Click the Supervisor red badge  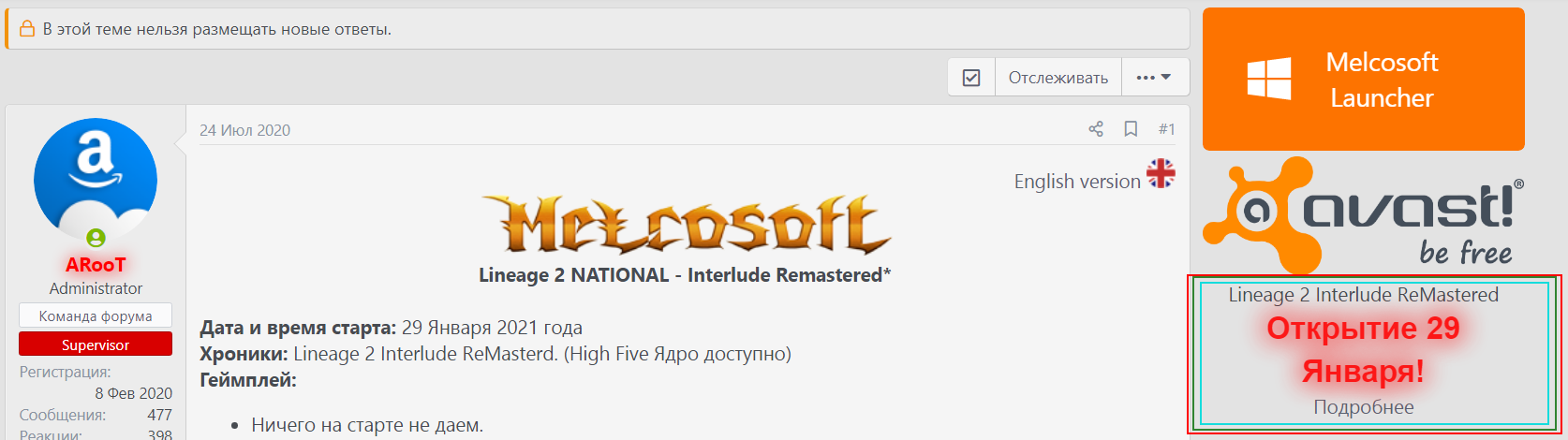coord(96,345)
